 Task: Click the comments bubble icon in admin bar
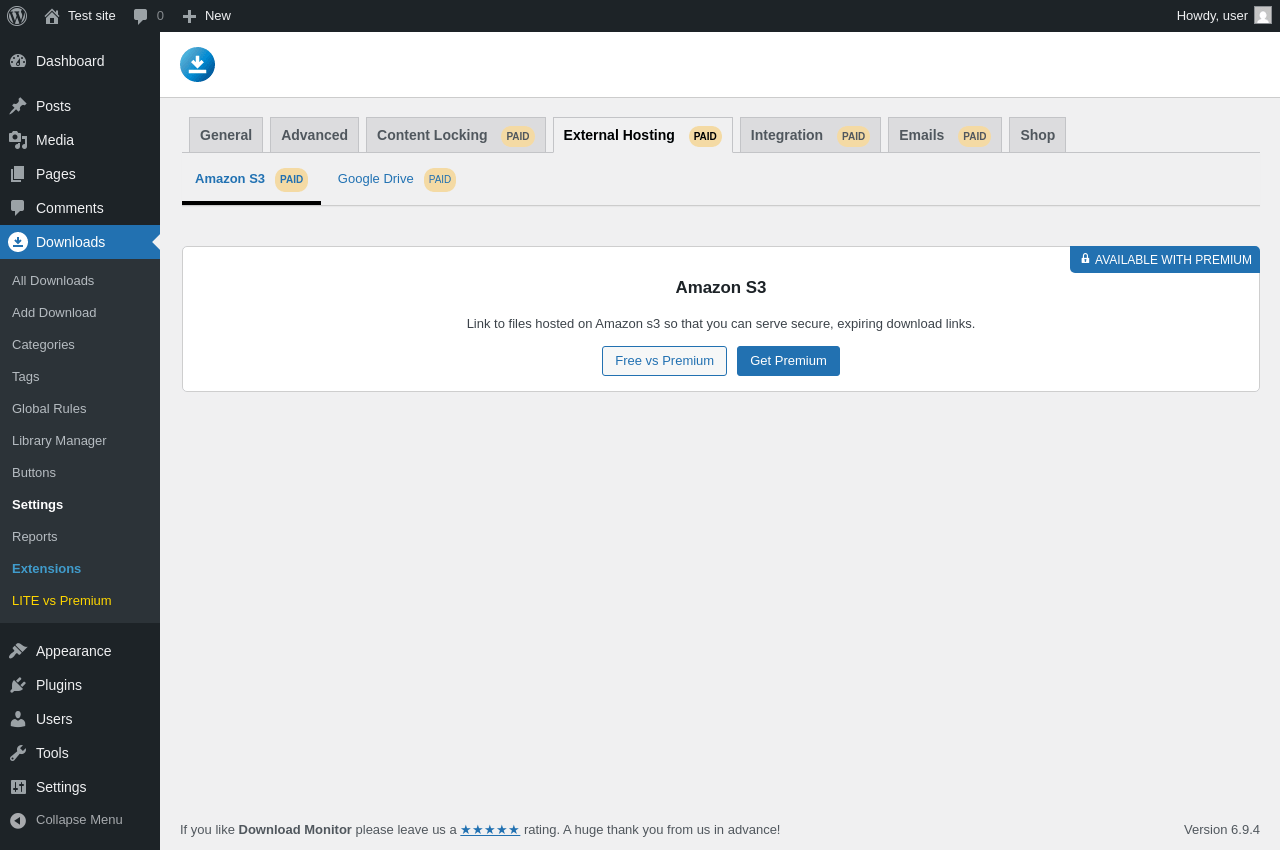click(x=141, y=16)
